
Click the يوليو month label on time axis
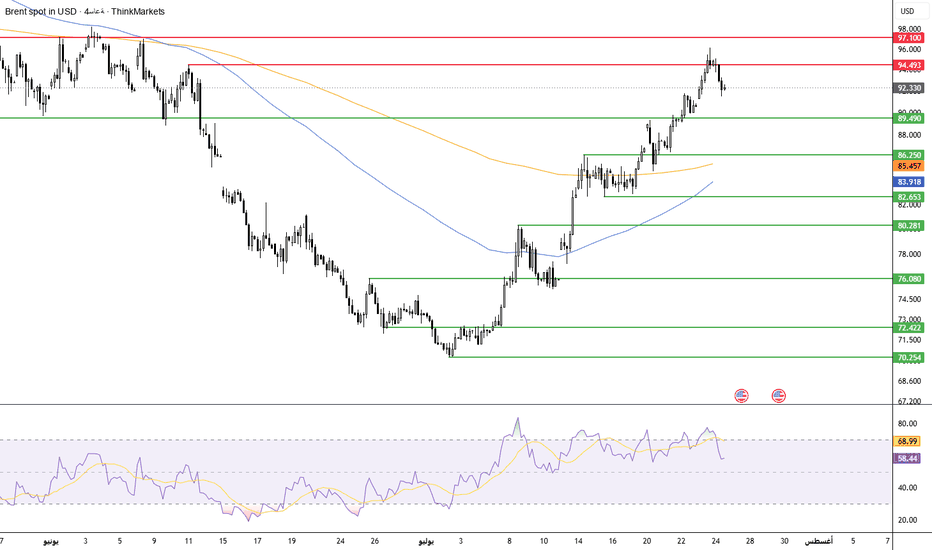[x=426, y=541]
